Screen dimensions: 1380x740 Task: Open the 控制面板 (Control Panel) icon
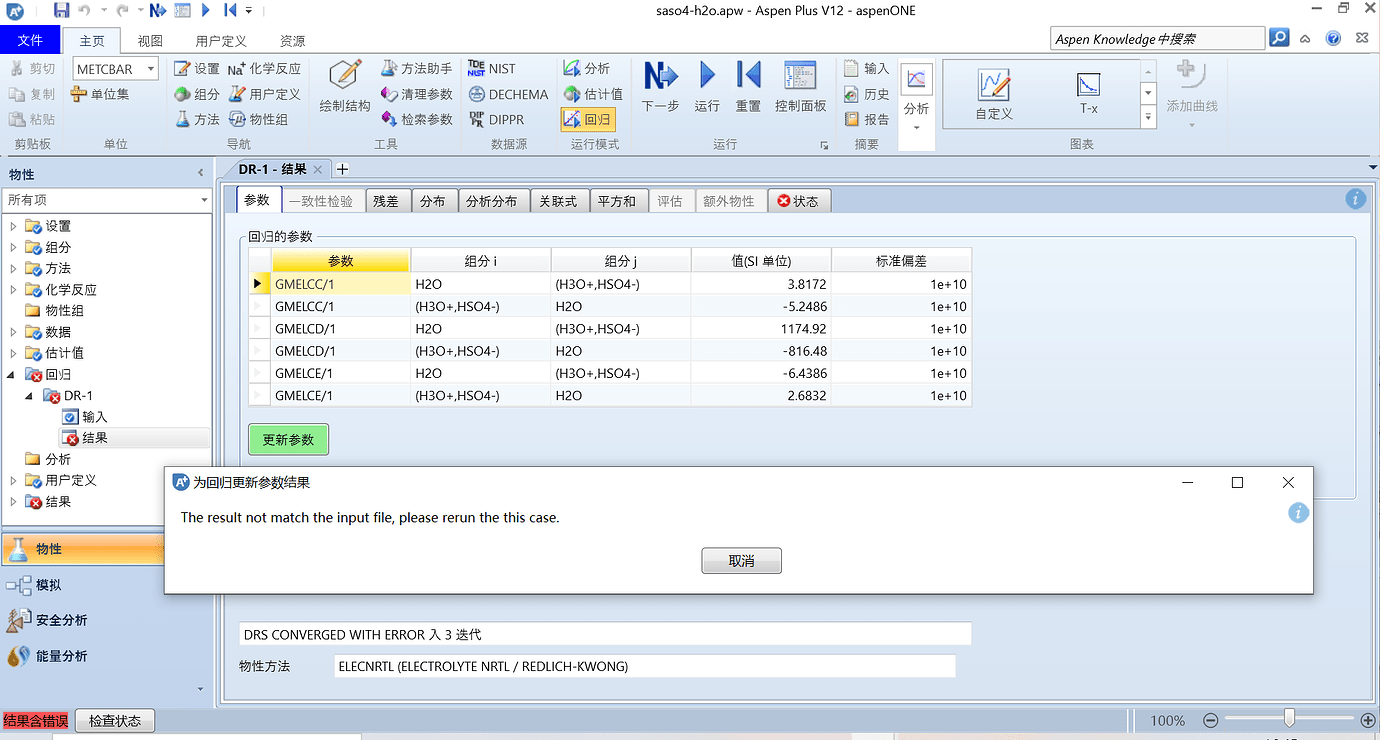[800, 77]
